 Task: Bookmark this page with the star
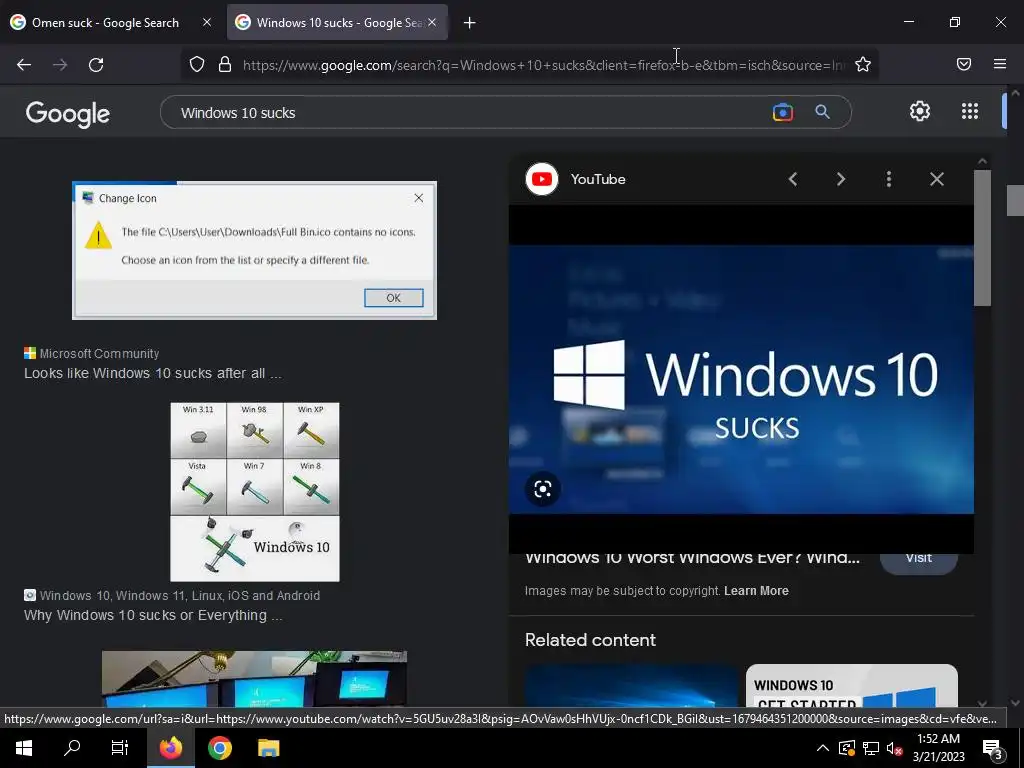(863, 64)
